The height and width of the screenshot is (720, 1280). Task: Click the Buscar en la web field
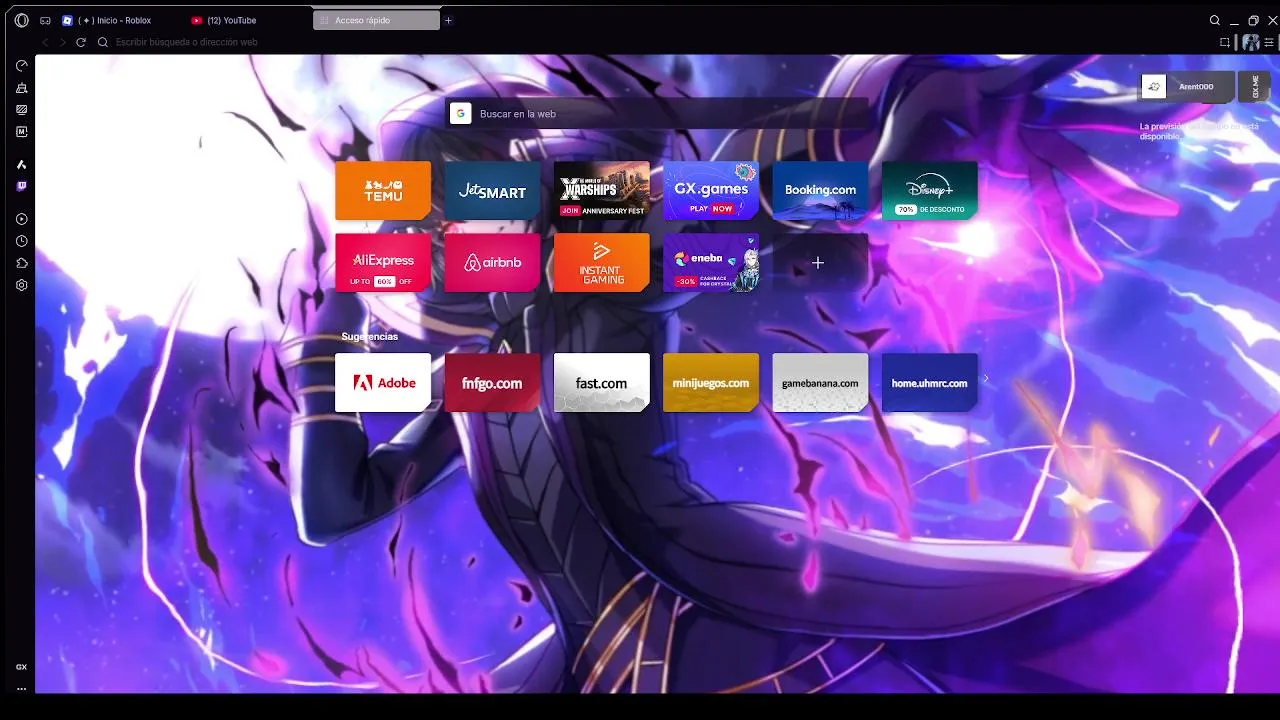pyautogui.click(x=658, y=113)
